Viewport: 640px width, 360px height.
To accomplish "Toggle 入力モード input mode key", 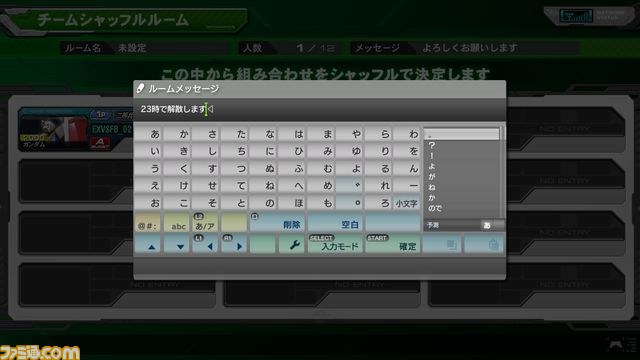I will 335,244.
